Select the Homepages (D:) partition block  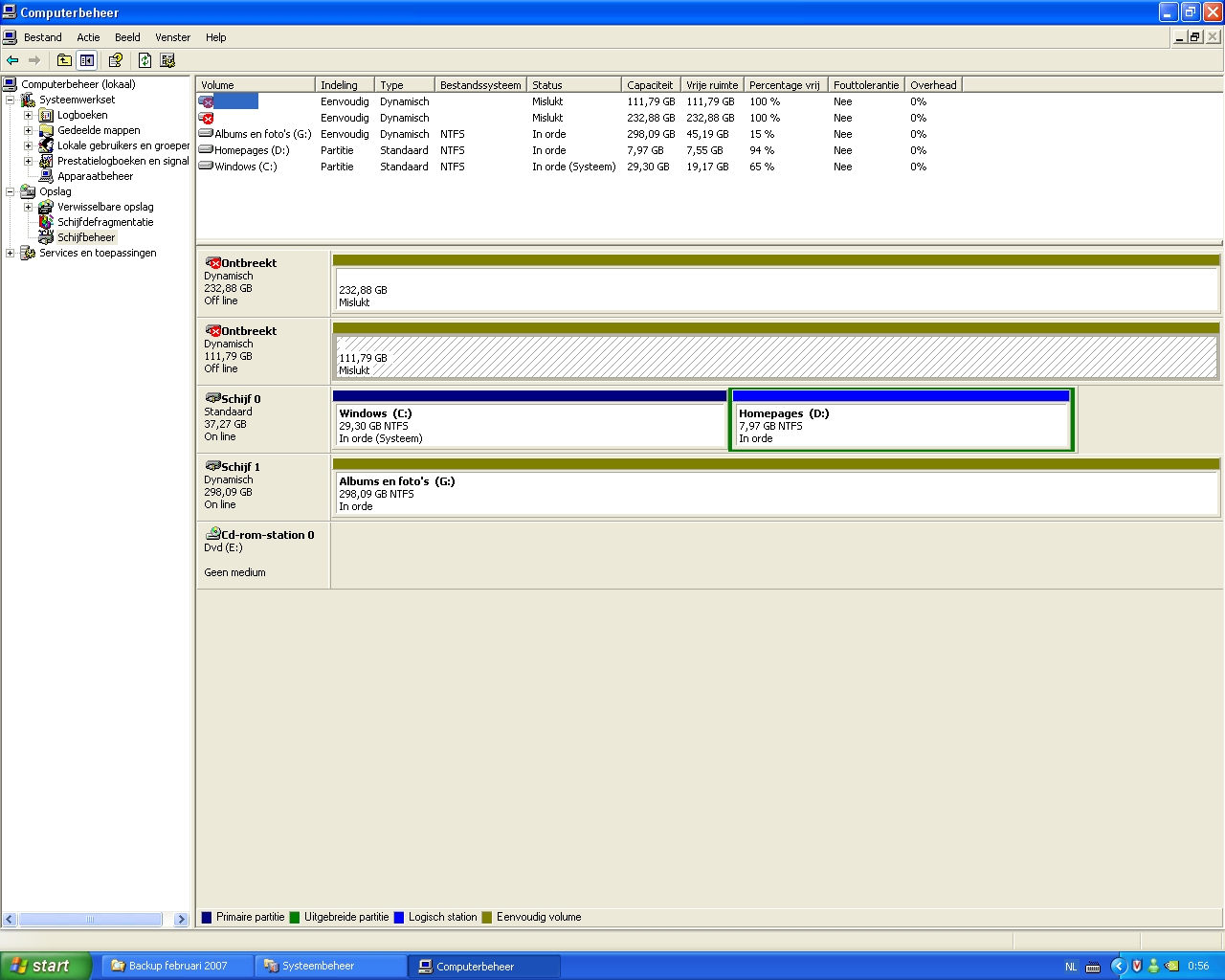901,419
